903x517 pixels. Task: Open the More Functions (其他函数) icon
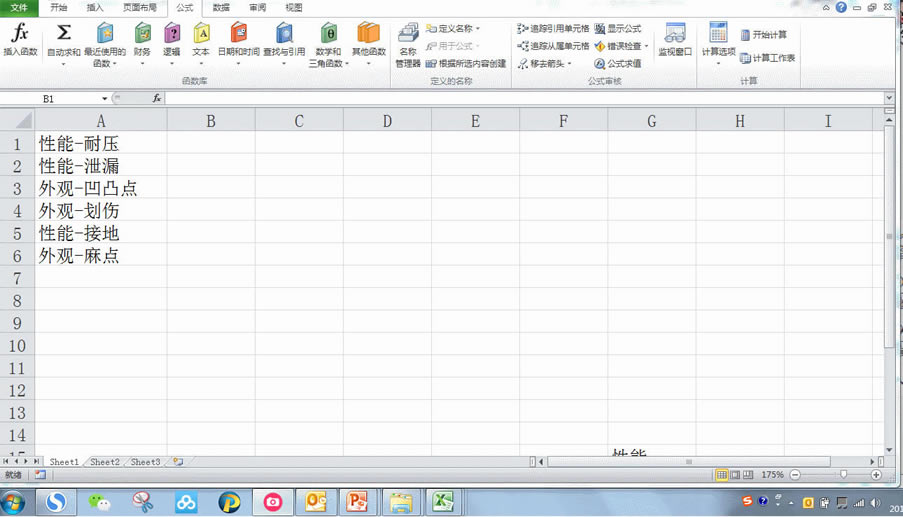pyautogui.click(x=369, y=33)
